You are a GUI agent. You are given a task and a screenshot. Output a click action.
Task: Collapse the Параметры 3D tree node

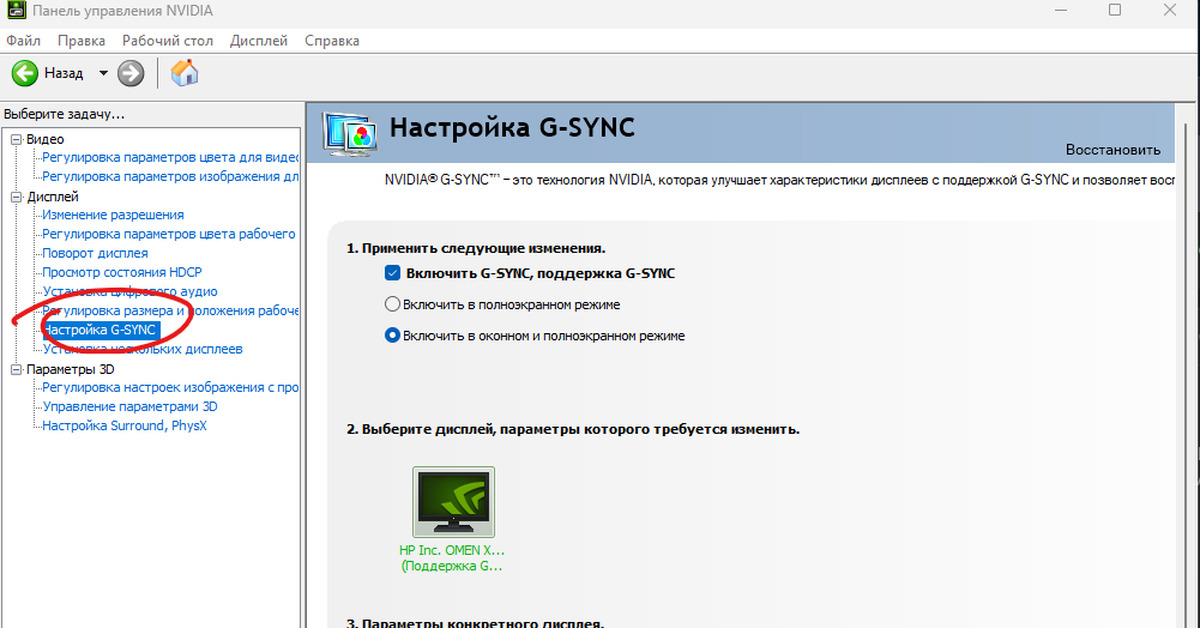[x=16, y=369]
